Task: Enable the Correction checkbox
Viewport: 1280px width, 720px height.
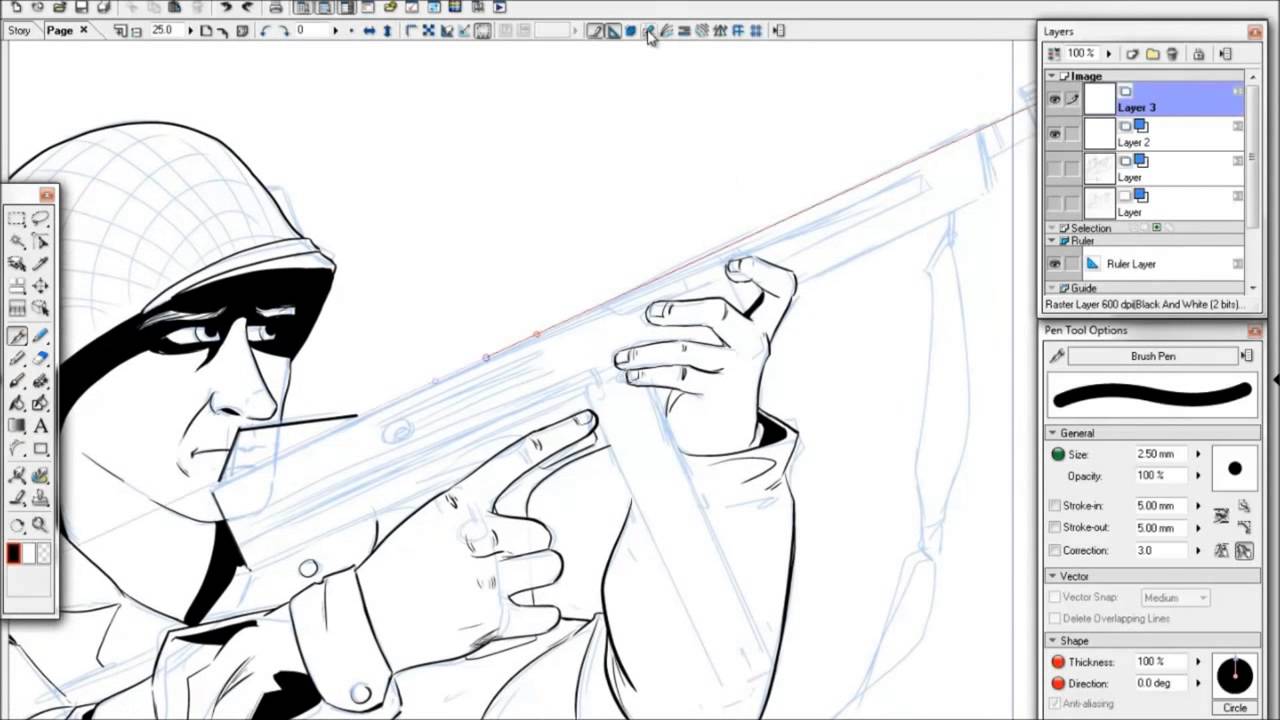Action: pos(1055,550)
